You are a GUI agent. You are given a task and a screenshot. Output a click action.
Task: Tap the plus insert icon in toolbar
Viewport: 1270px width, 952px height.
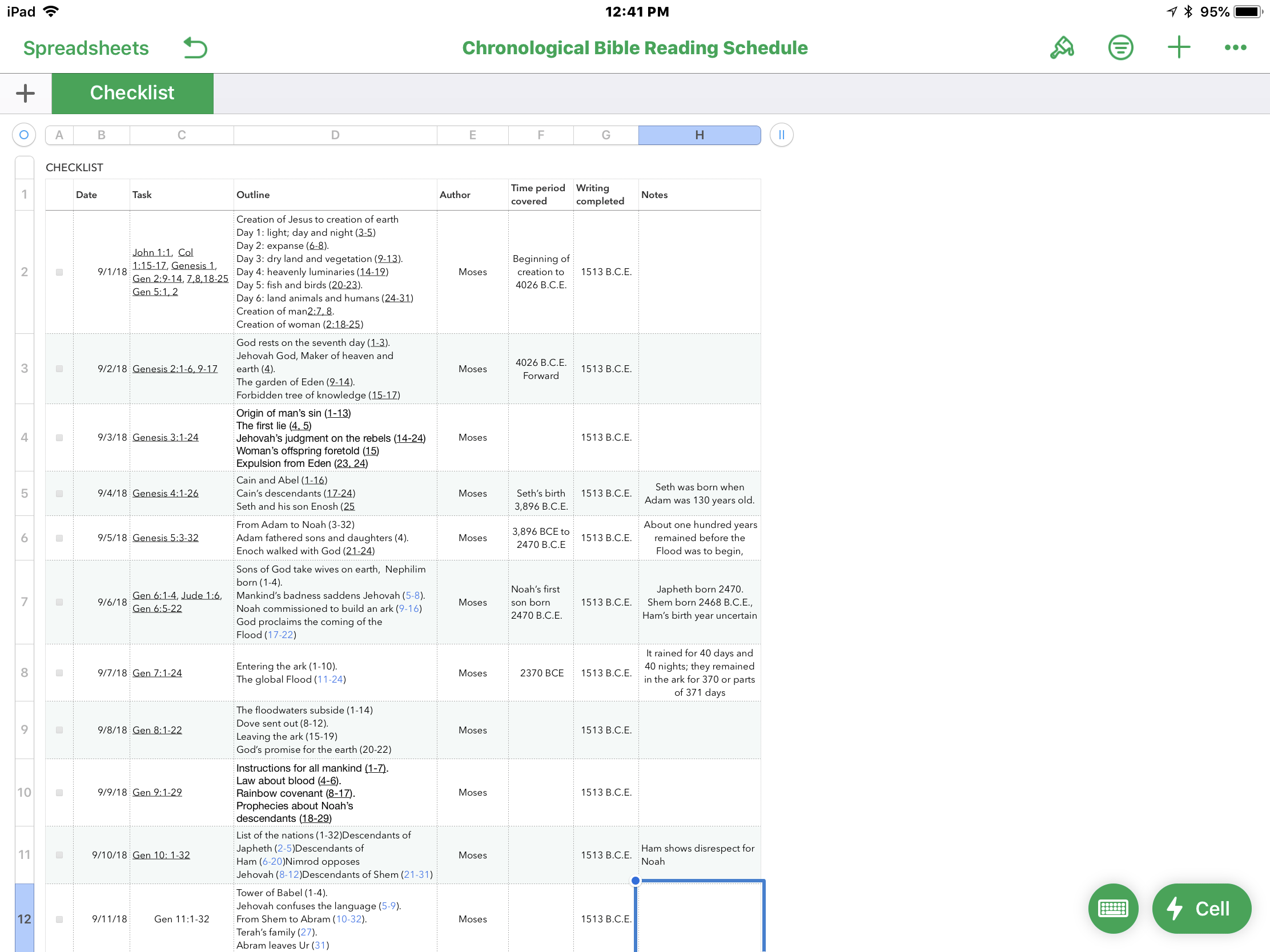[x=1178, y=47]
